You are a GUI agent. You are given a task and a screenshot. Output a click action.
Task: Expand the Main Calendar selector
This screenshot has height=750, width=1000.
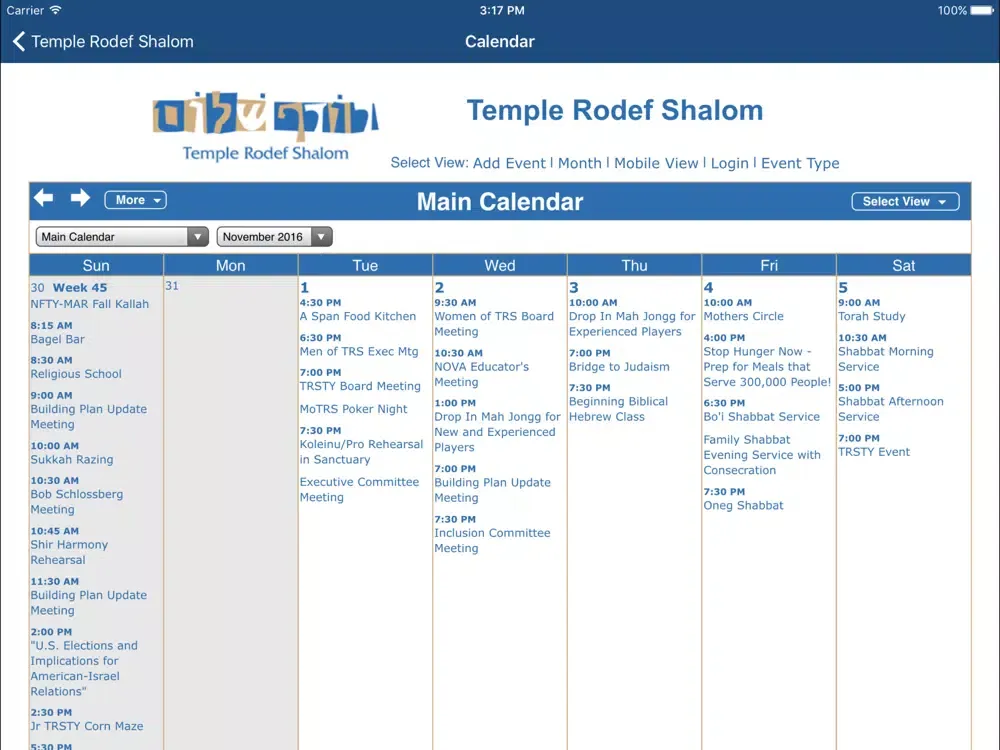(122, 237)
